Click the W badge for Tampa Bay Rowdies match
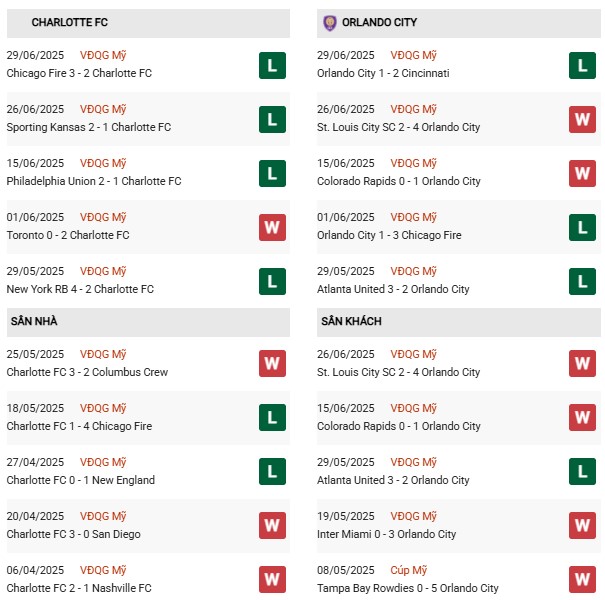This screenshot has height=600, width=605. tap(582, 579)
